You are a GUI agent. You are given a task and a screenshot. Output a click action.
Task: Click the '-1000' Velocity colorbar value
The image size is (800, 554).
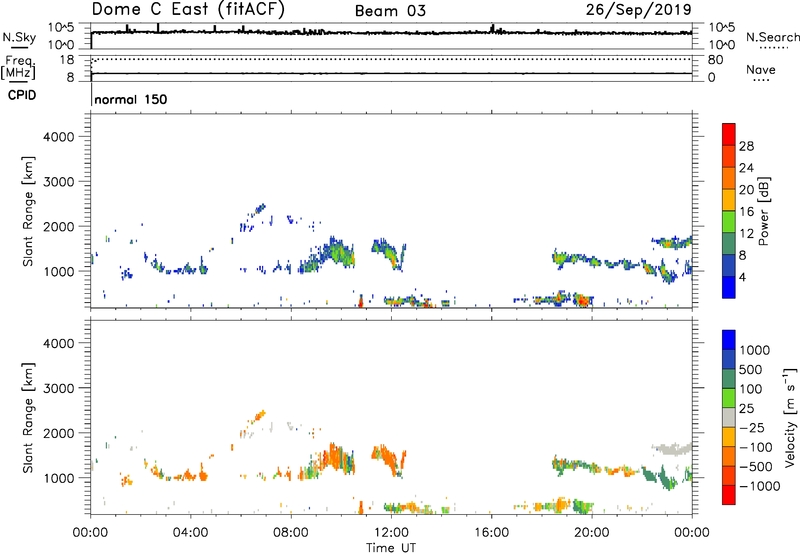click(x=759, y=486)
